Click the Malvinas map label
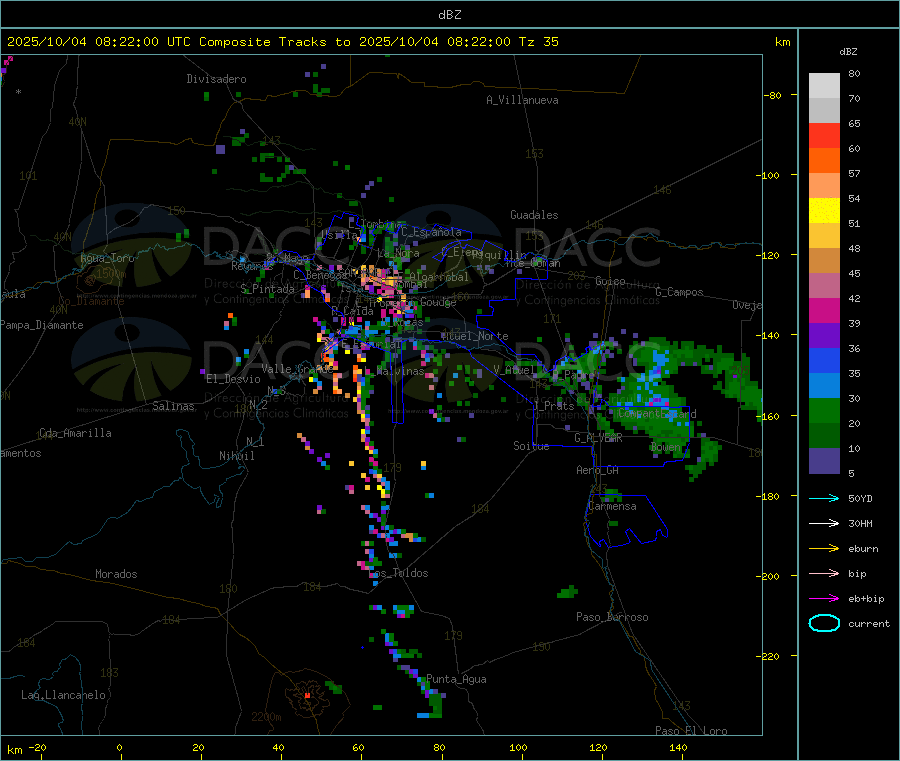The height and width of the screenshot is (761, 900). (x=400, y=371)
